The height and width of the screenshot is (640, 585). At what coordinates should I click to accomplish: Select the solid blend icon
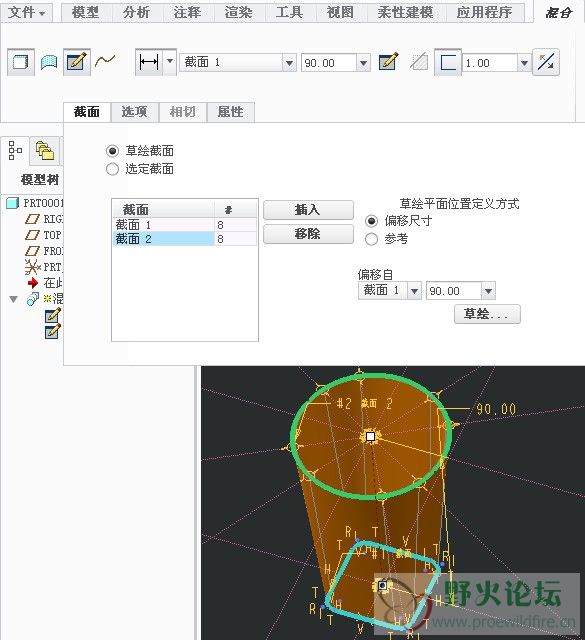click(x=20, y=62)
